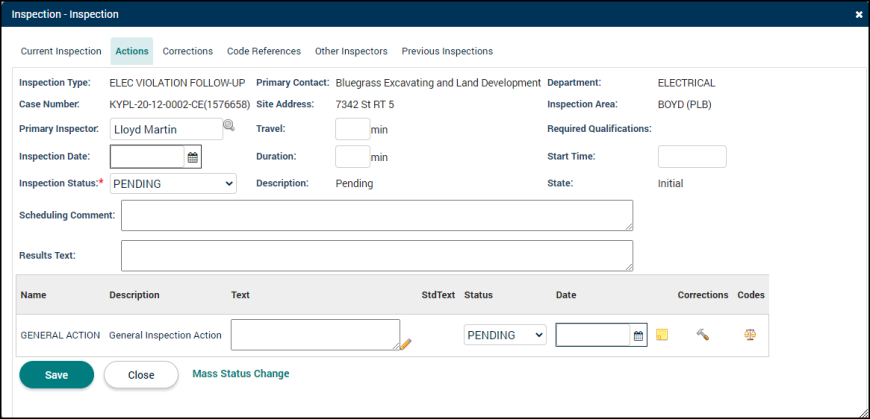The height and width of the screenshot is (419, 870).
Task: Click the Save button
Action: click(x=57, y=375)
